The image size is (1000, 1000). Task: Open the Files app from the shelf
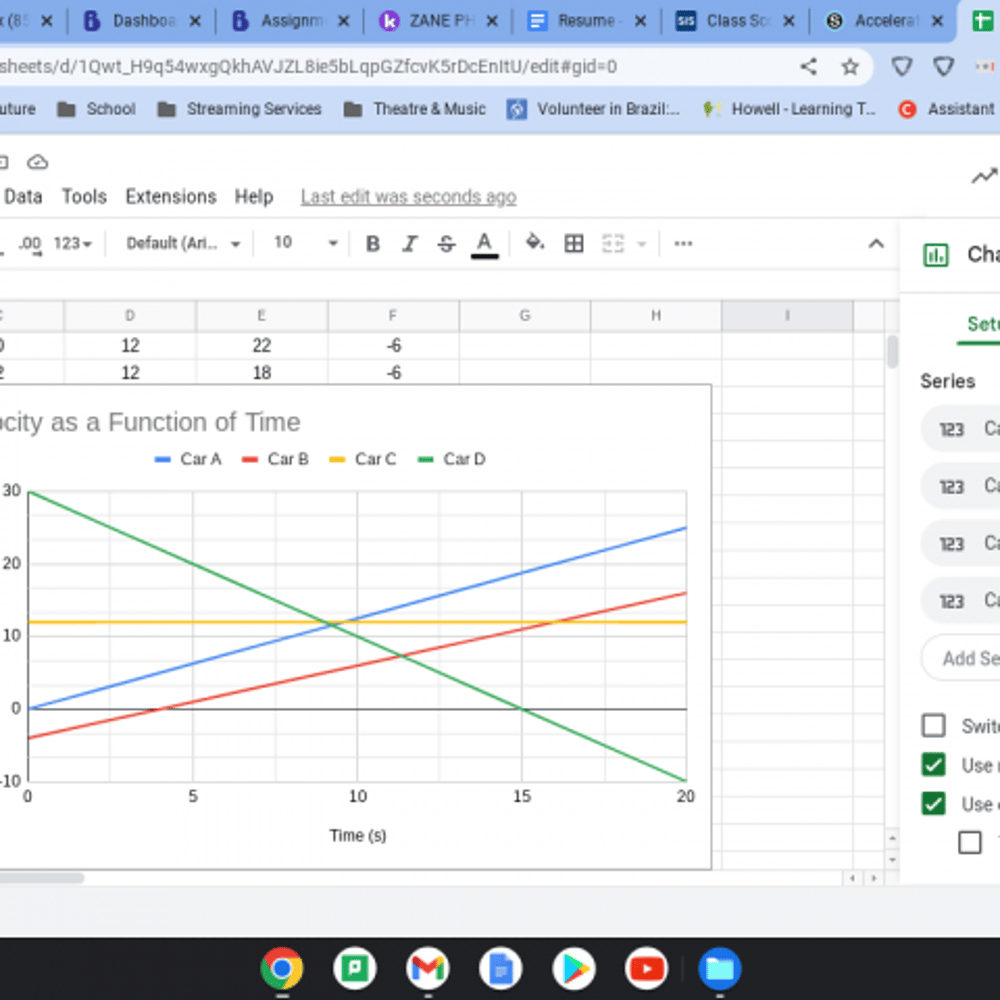[719, 969]
